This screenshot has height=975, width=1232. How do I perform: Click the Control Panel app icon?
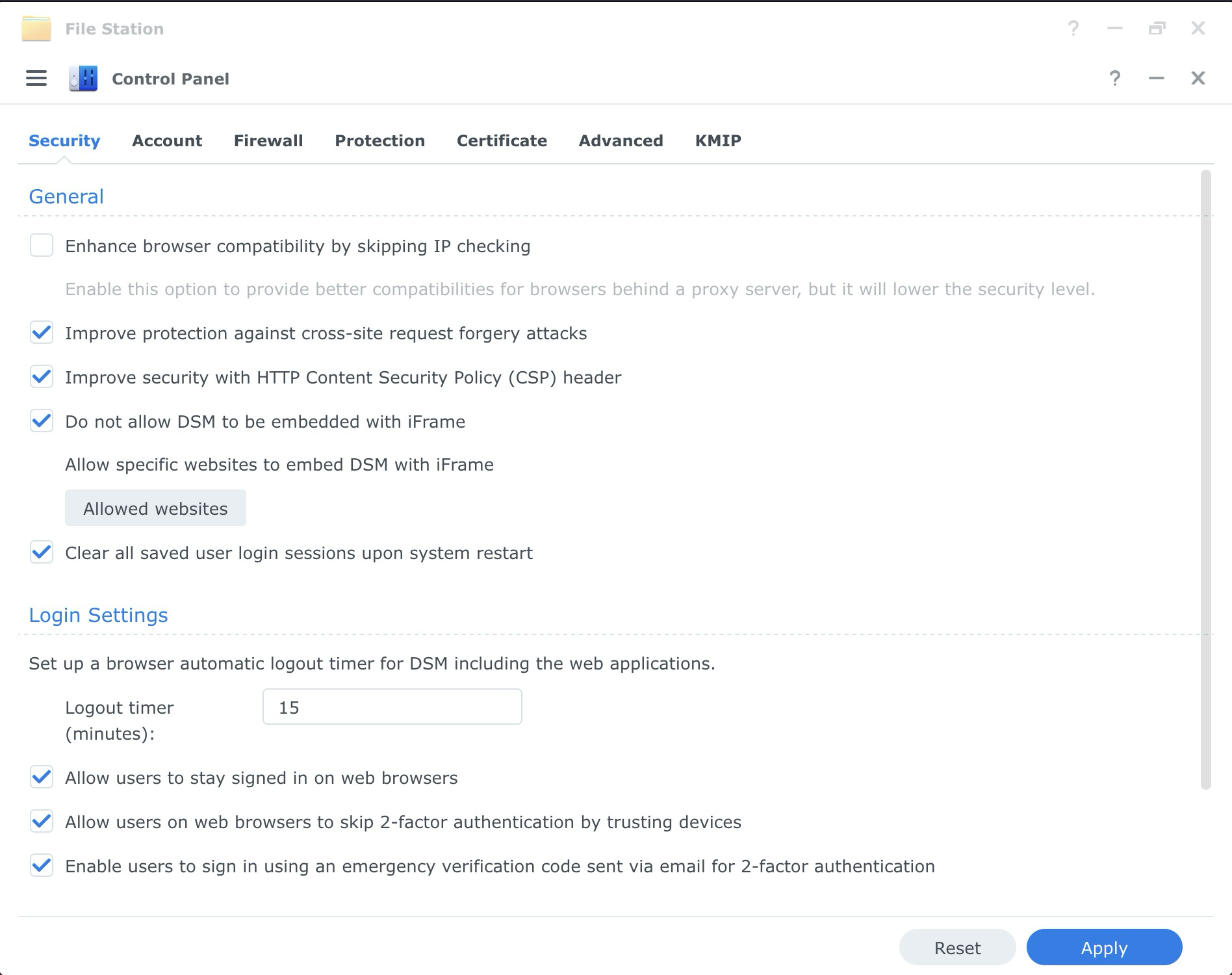click(x=83, y=79)
